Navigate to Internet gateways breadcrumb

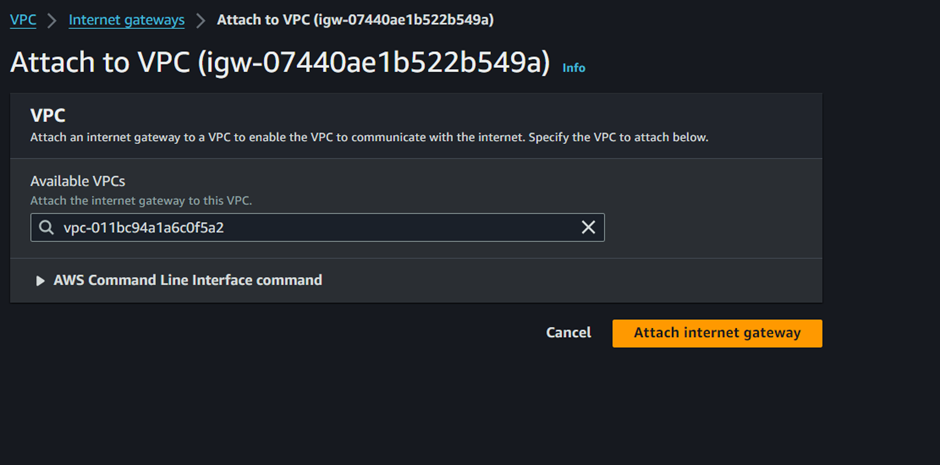126,20
